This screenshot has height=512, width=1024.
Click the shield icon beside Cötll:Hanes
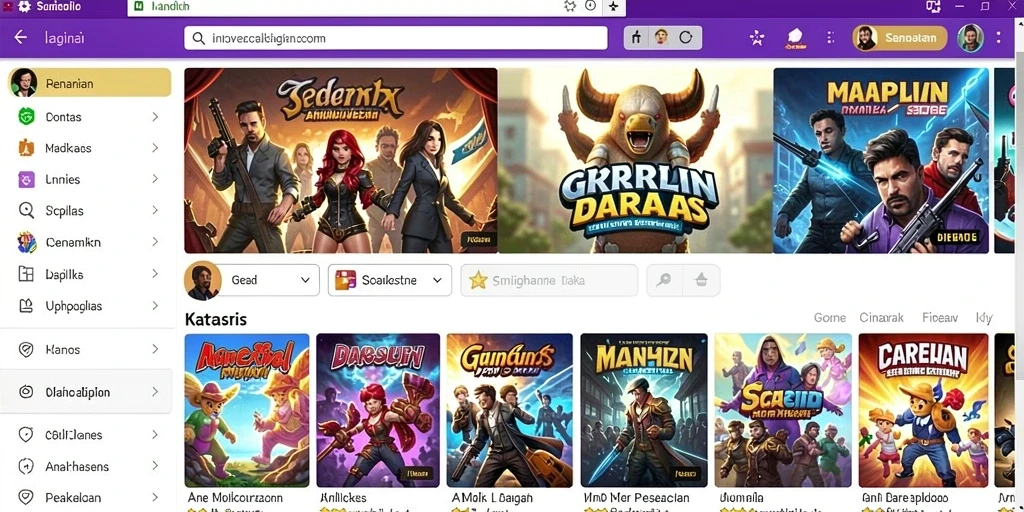(x=26, y=435)
